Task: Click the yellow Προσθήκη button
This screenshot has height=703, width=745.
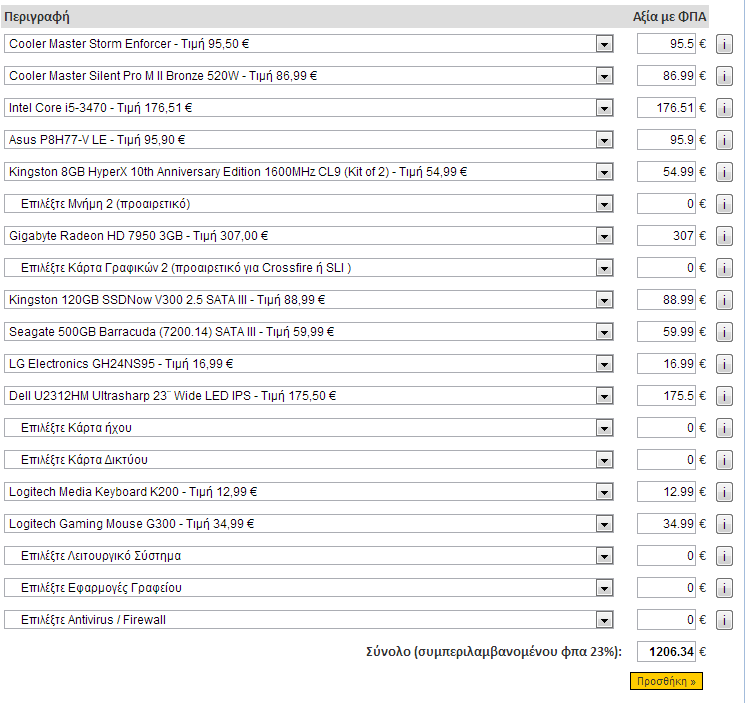Action: pyautogui.click(x=666, y=681)
